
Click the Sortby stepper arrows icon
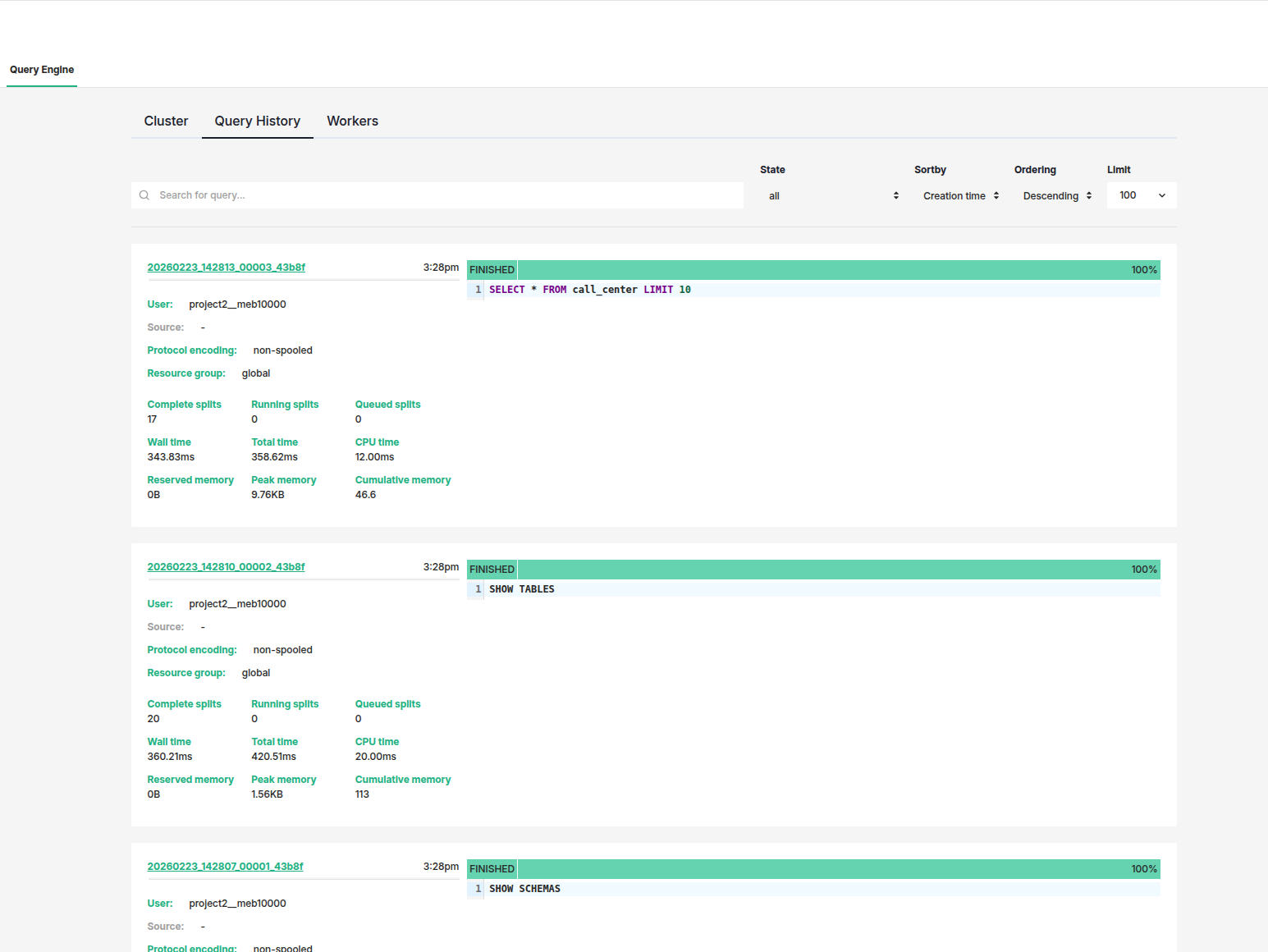click(997, 195)
